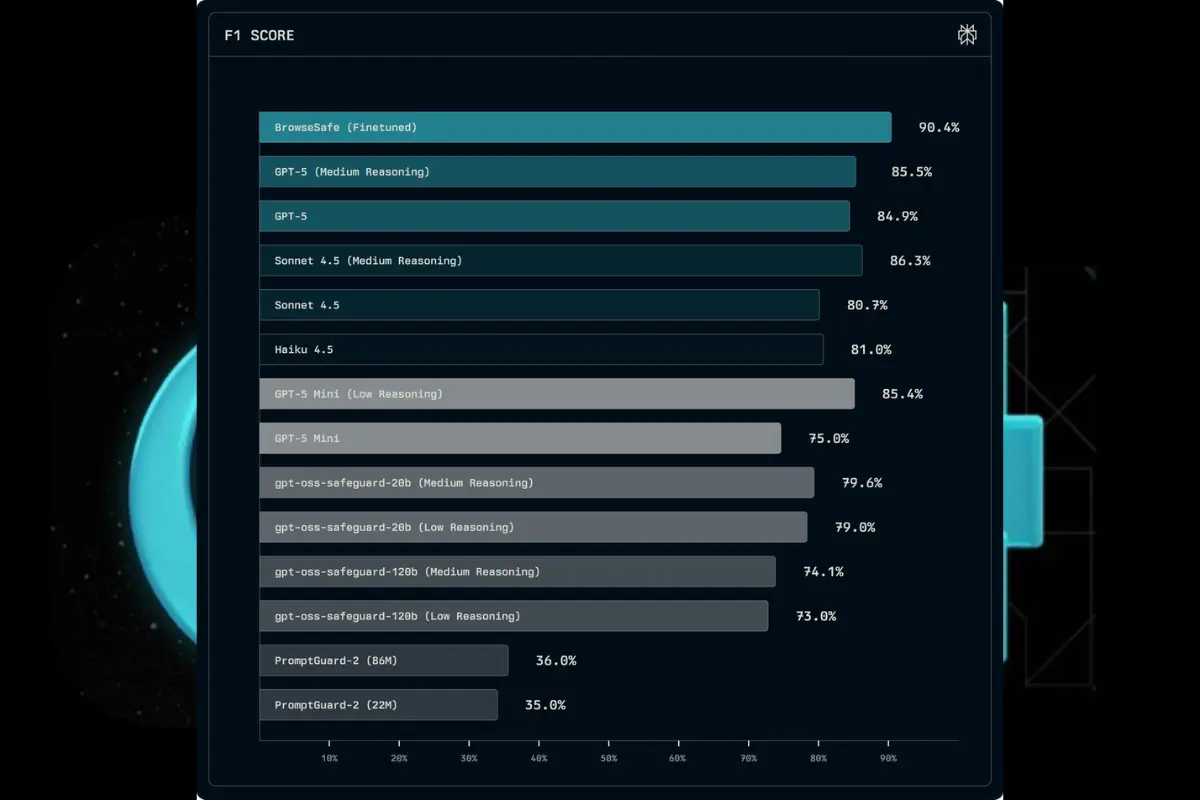1200x800 pixels.
Task: Click the 86.3% score value
Action: (910, 260)
